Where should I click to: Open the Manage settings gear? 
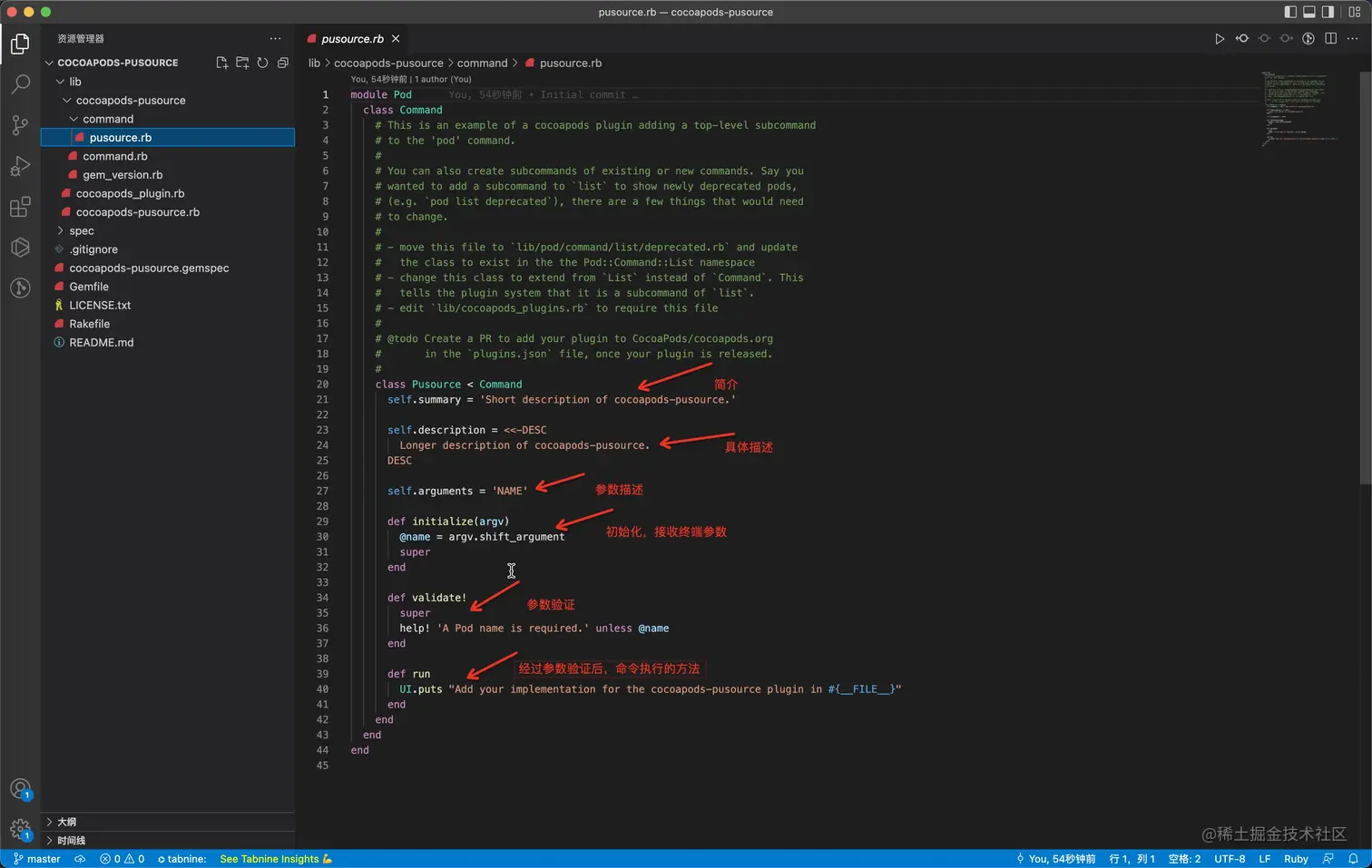point(20,829)
